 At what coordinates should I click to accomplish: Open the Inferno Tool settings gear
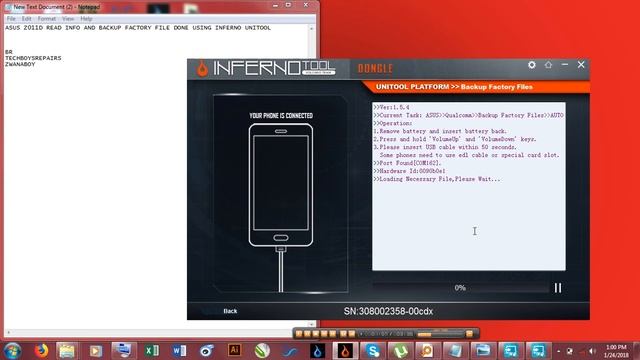tap(531, 65)
